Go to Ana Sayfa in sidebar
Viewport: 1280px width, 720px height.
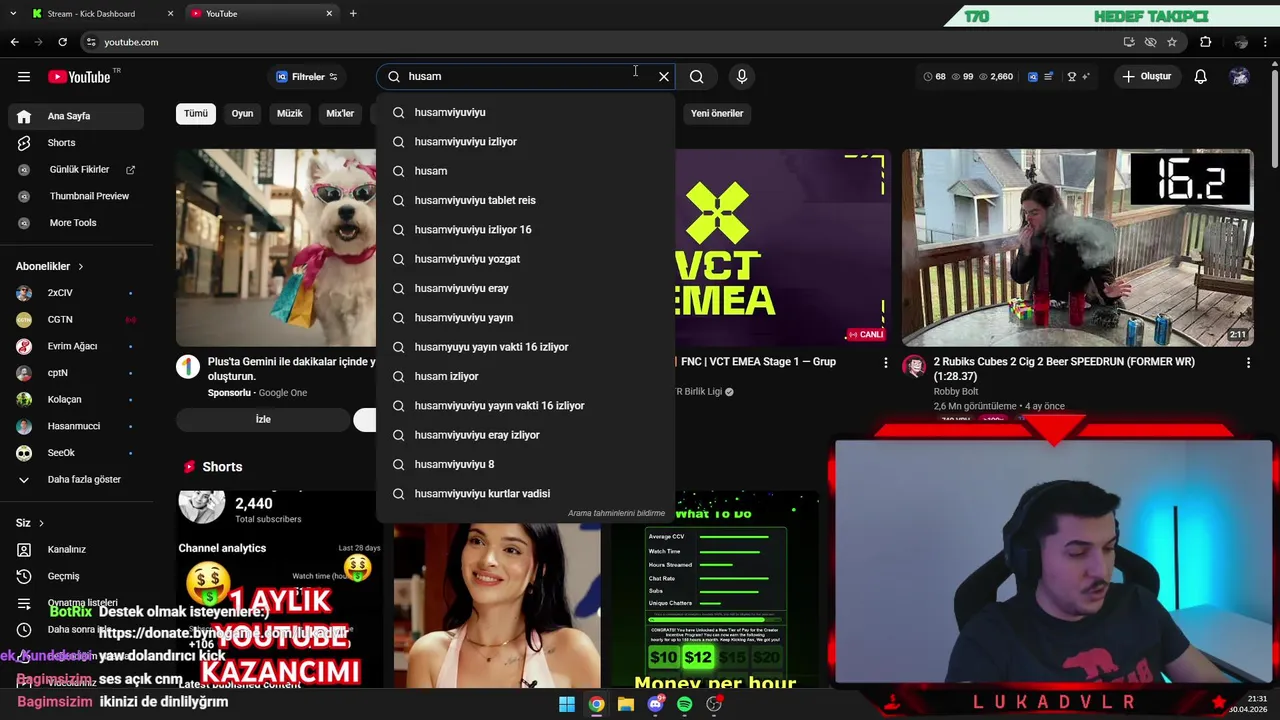(76, 116)
